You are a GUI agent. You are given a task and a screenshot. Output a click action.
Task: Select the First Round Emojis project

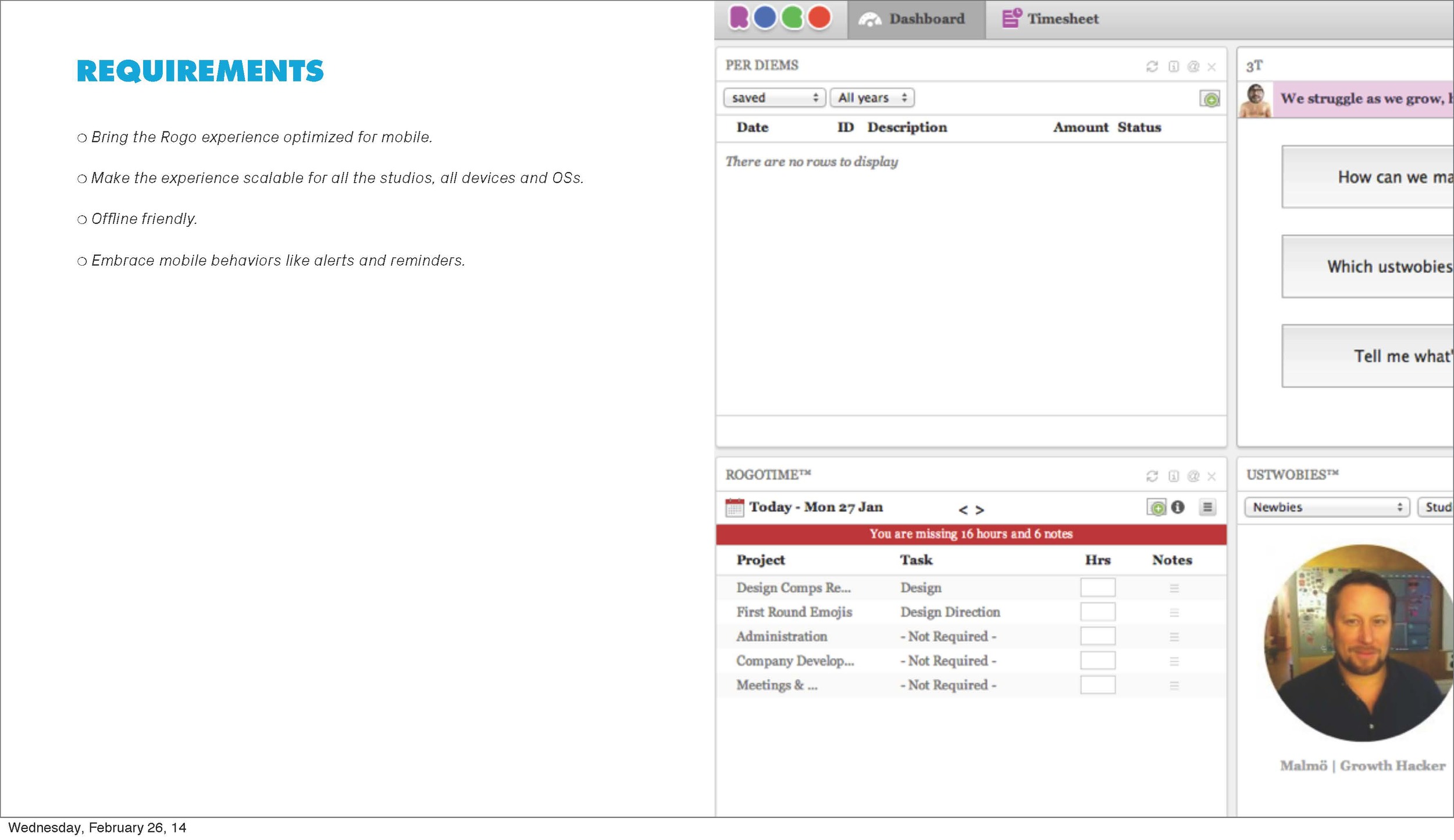[794, 612]
